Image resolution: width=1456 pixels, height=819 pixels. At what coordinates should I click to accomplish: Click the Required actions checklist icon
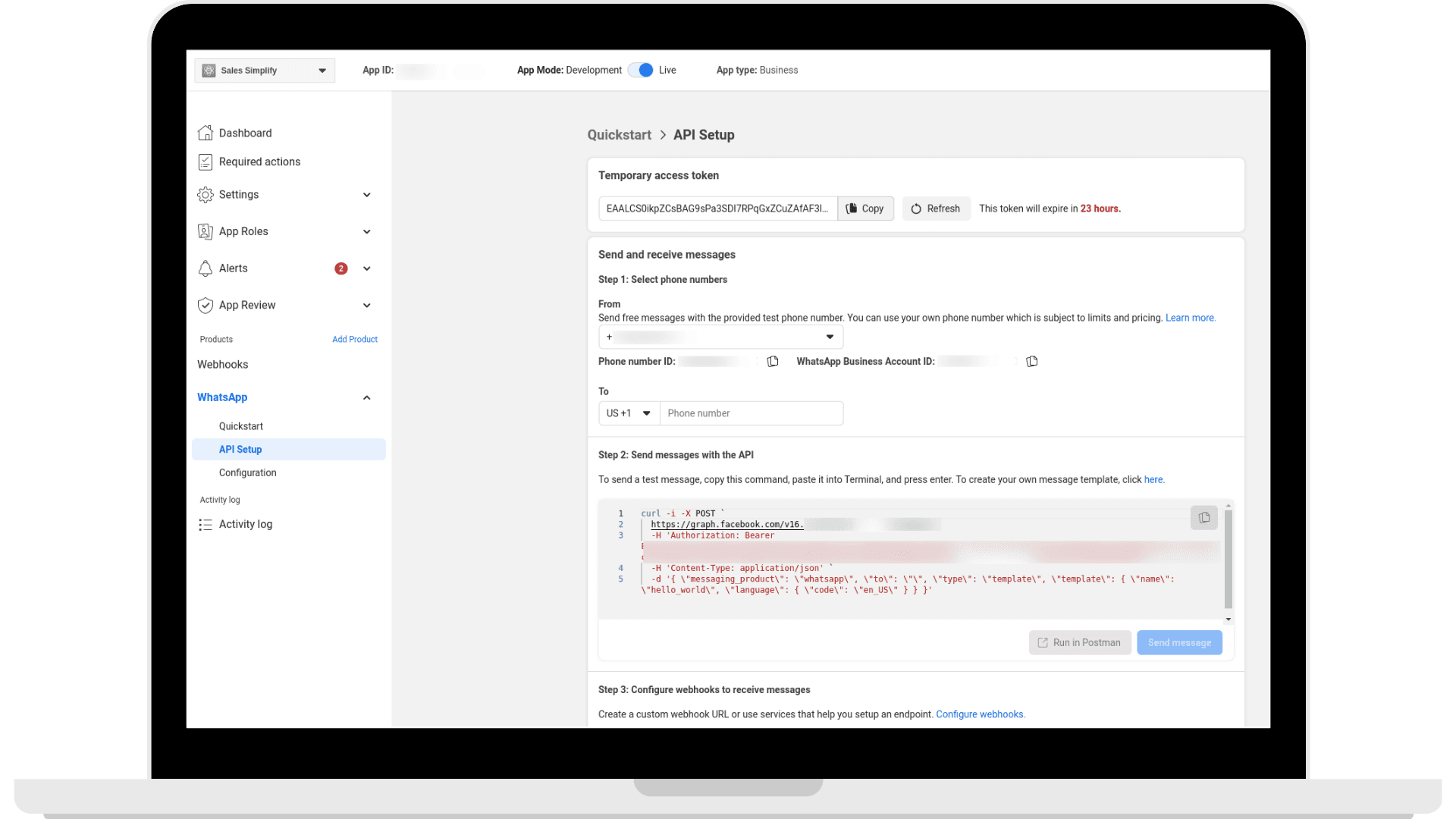[206, 162]
